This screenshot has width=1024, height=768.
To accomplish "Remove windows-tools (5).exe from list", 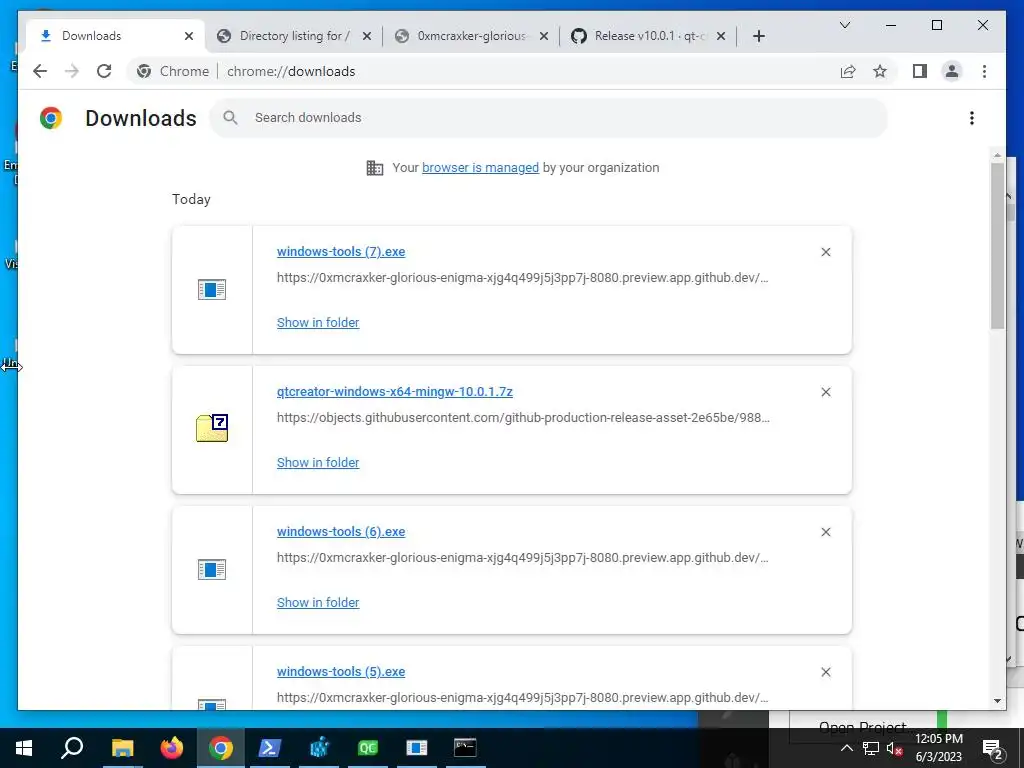I will point(825,672).
